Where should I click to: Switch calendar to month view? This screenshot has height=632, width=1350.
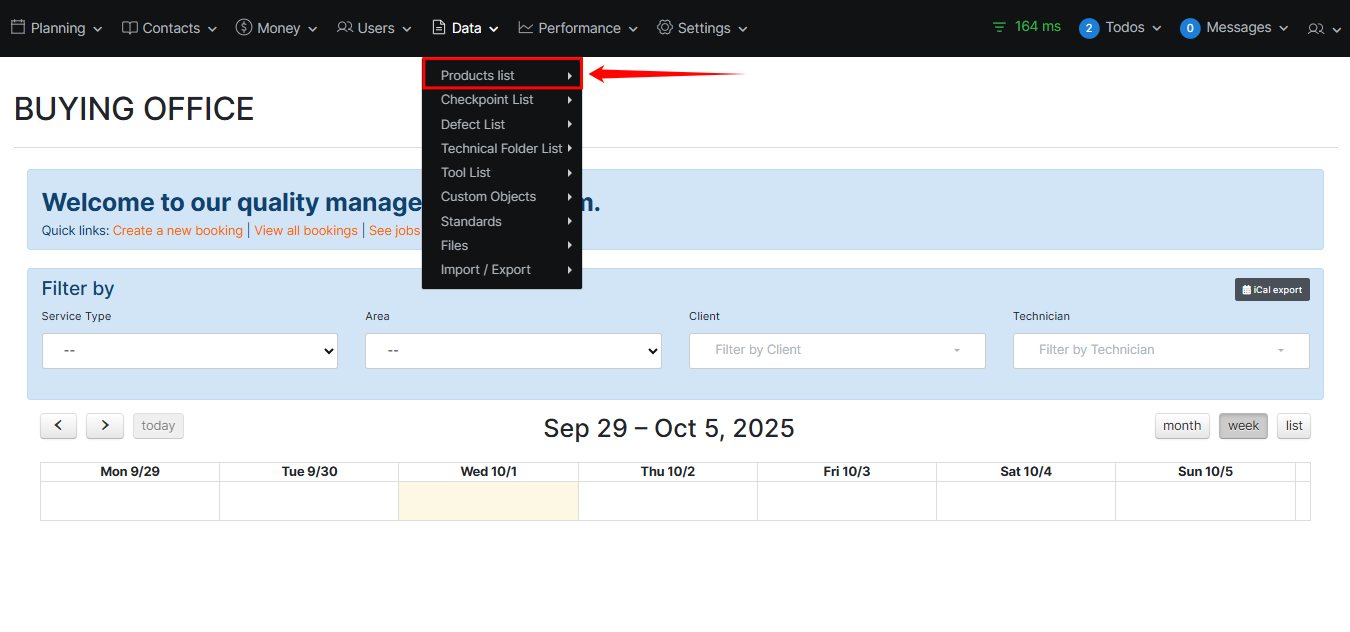[1181, 426]
